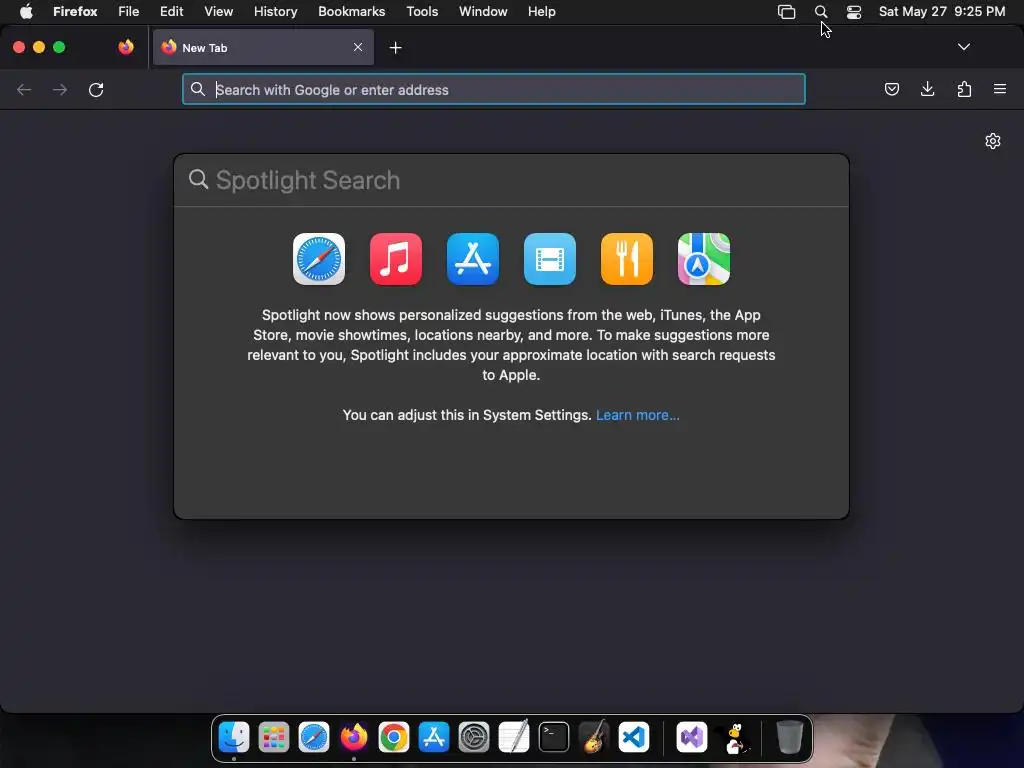Viewport: 1024px width, 768px height.
Task: Launch Terminal from the Dock
Action: [554, 737]
